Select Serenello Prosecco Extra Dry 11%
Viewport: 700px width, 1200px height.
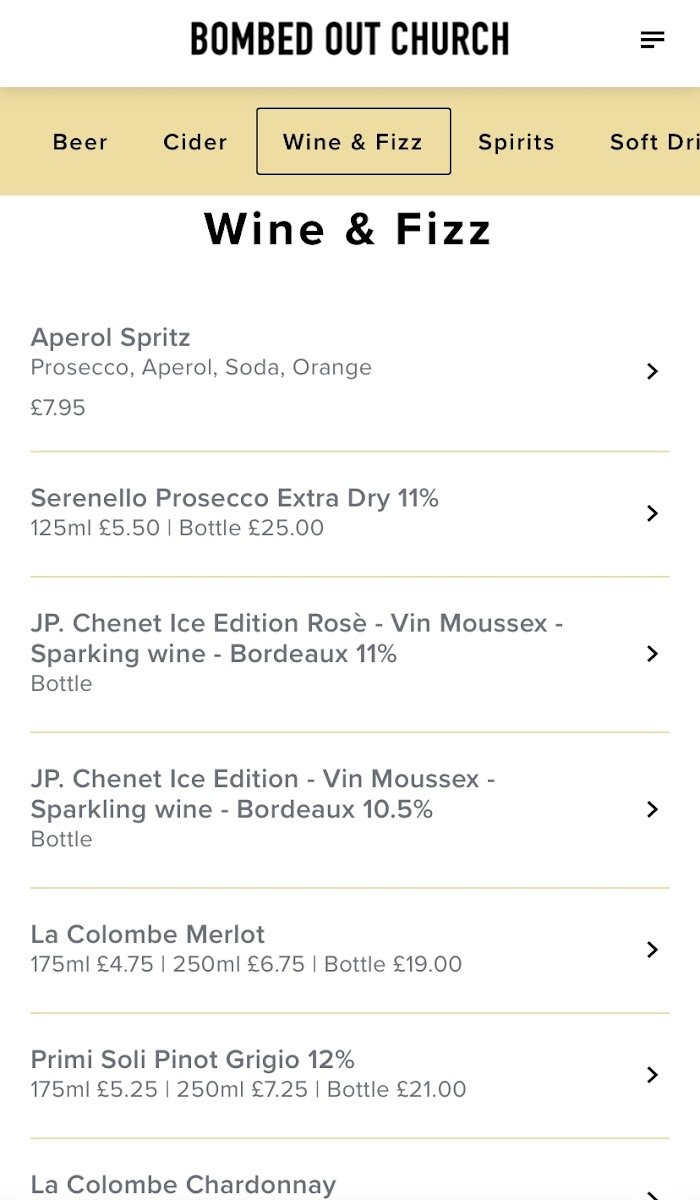point(235,498)
